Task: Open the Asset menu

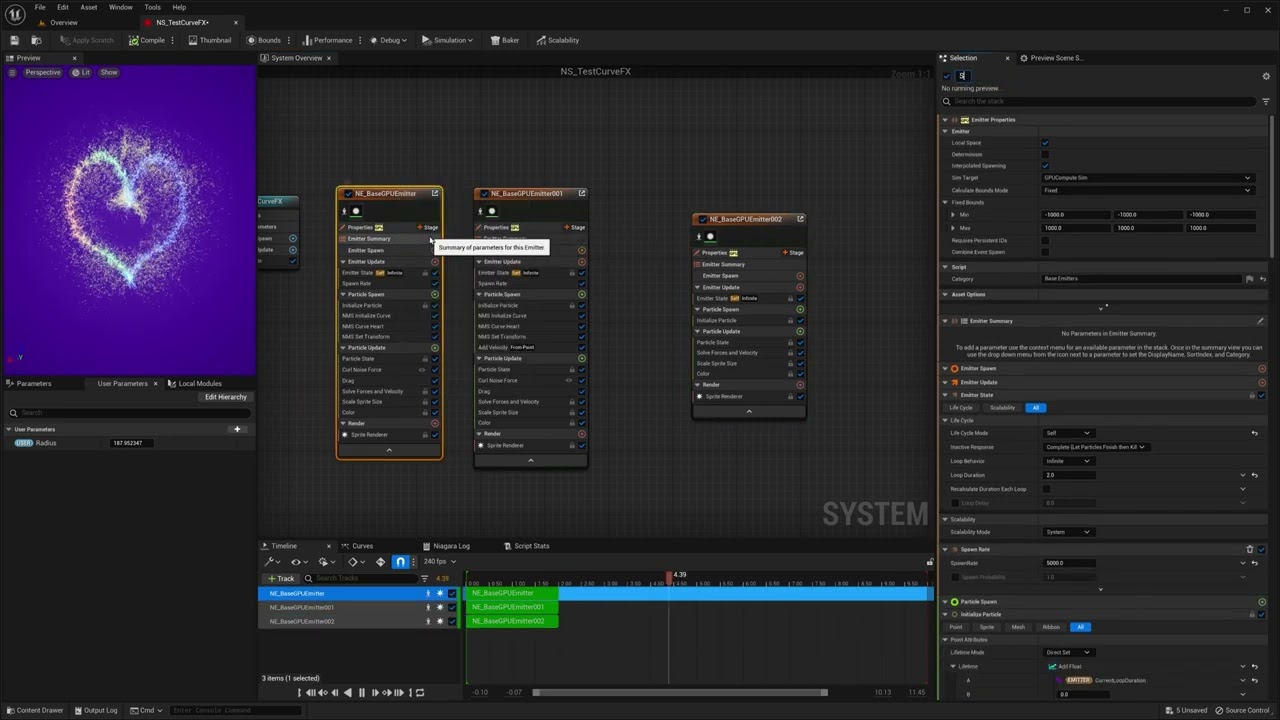Action: (x=88, y=7)
